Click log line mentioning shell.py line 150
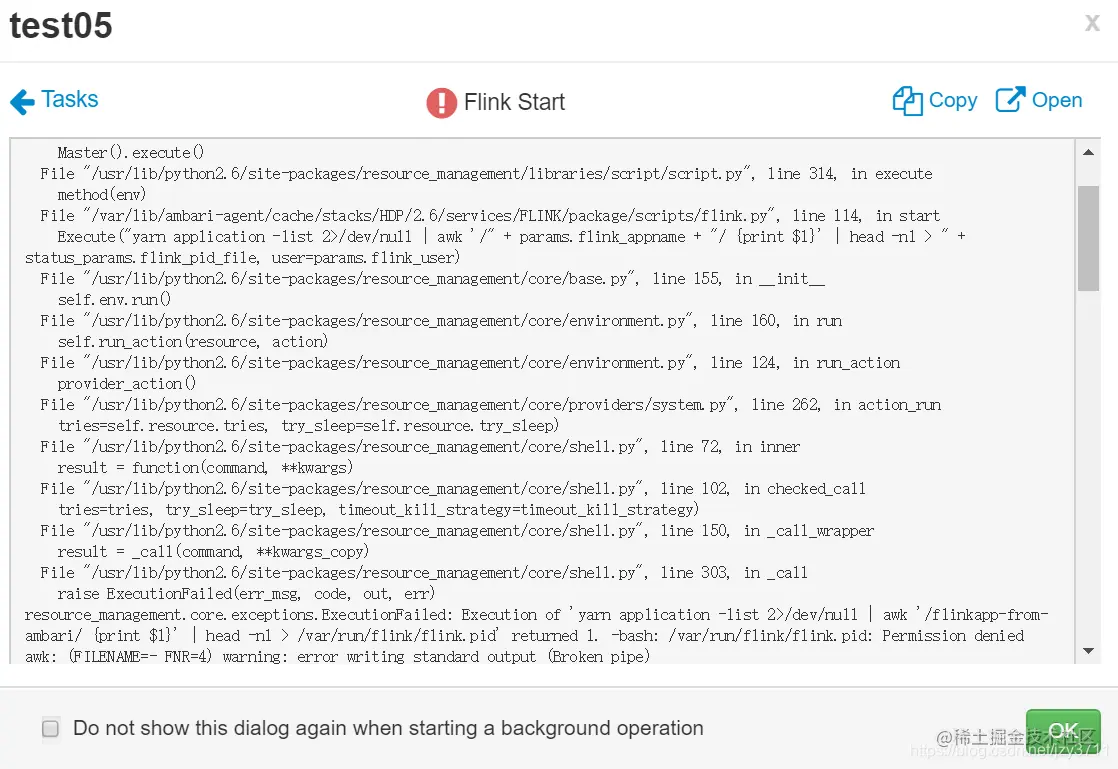 coord(457,531)
